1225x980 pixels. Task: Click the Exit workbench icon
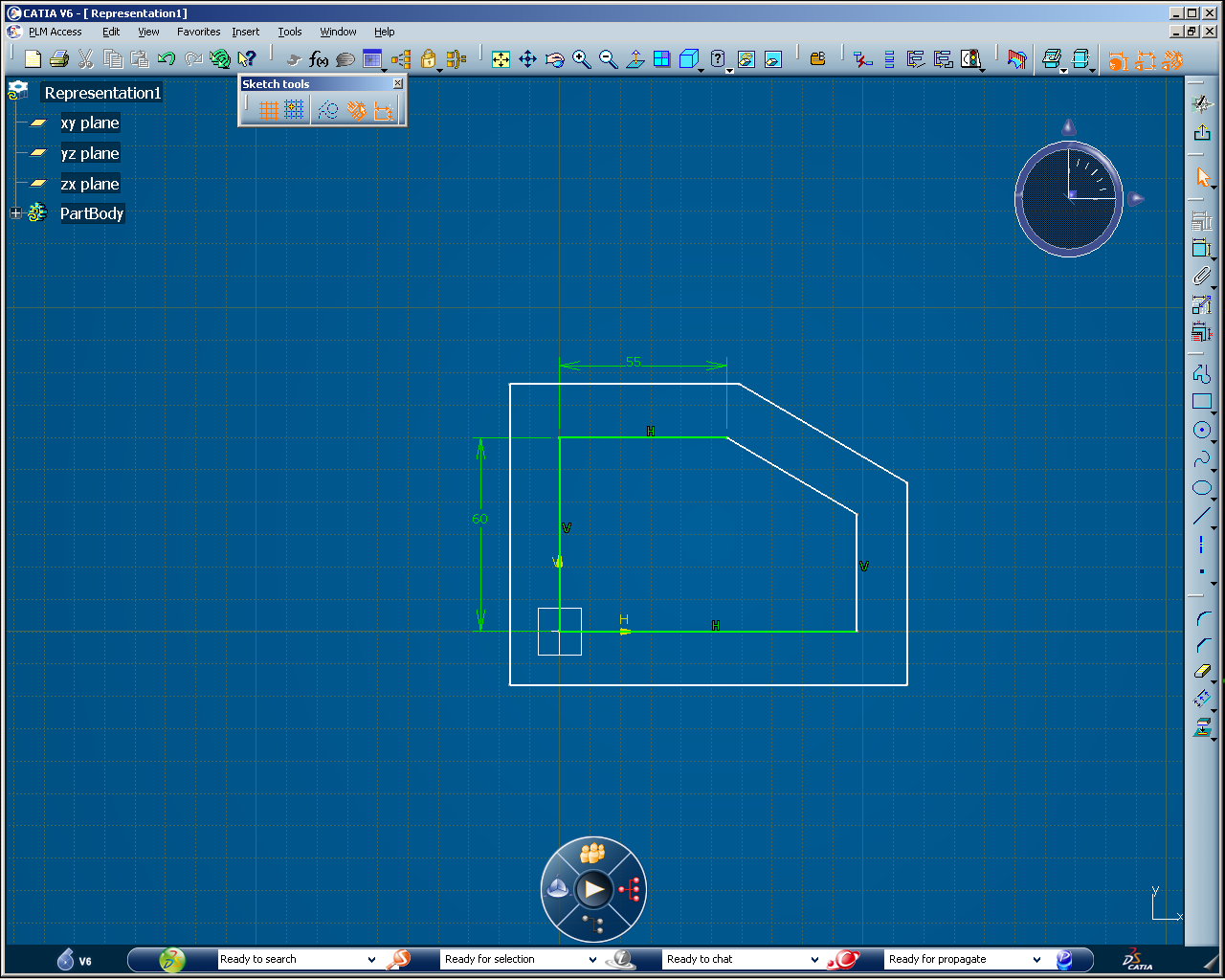tap(1202, 133)
